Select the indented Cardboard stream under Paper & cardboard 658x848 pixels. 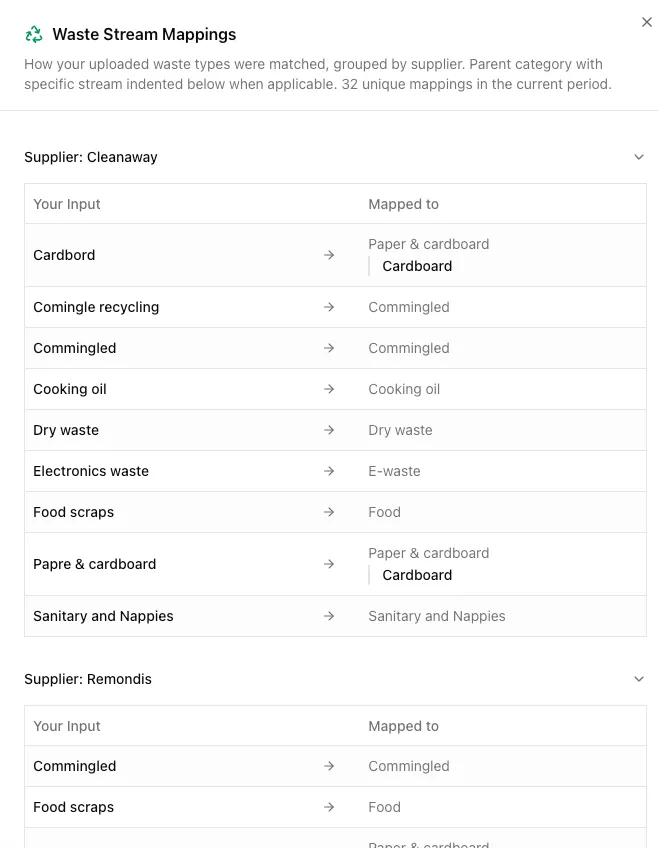[417, 266]
